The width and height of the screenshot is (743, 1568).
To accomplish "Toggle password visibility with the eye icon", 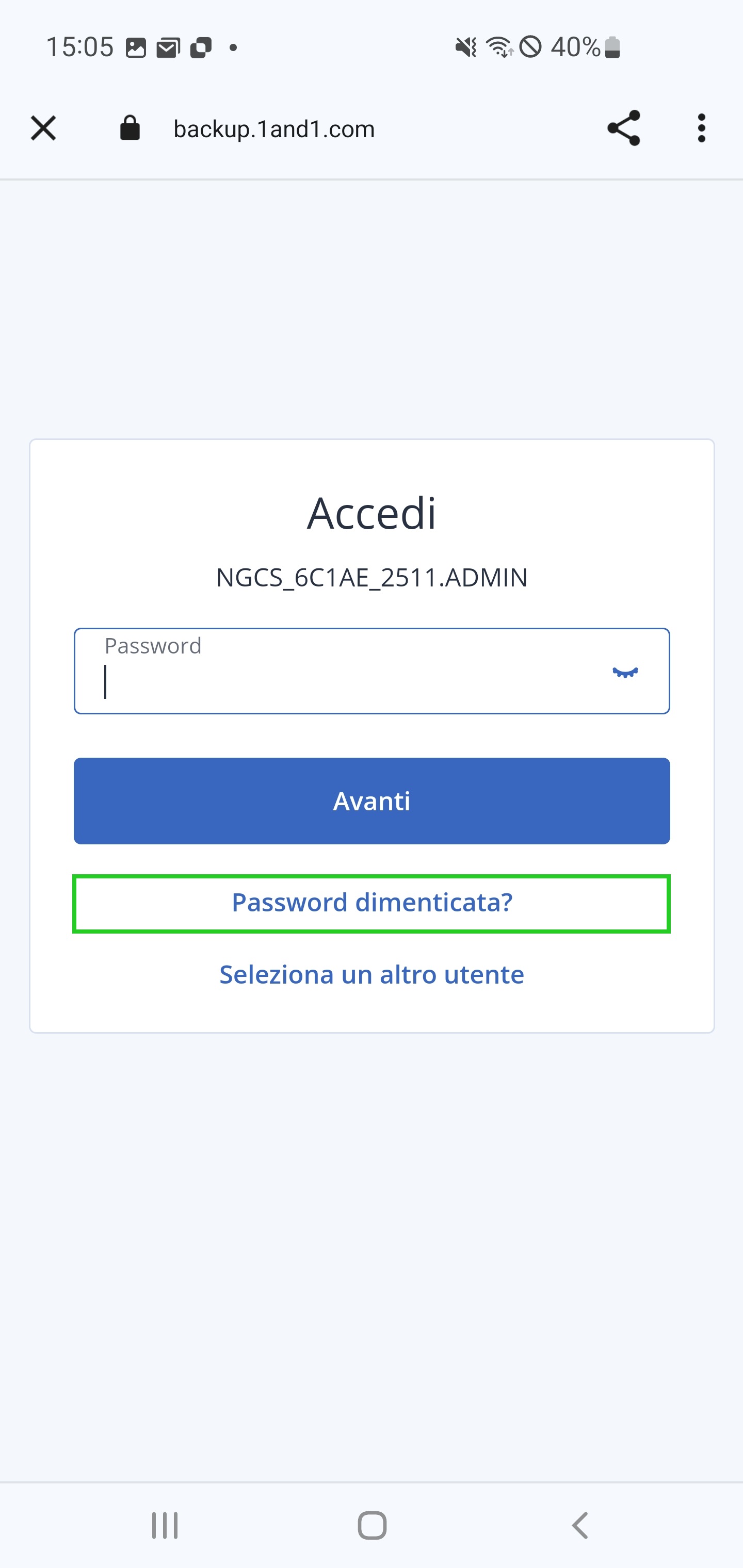I will 625,672.
